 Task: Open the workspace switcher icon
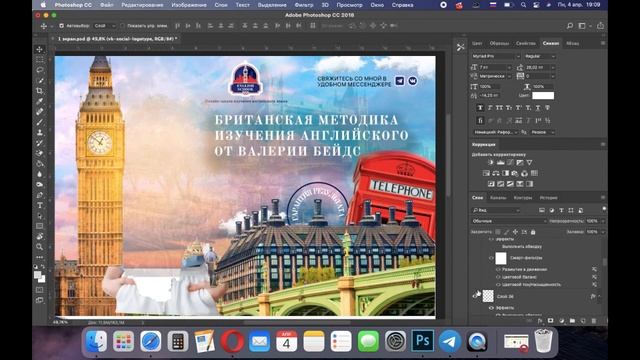tap(582, 26)
